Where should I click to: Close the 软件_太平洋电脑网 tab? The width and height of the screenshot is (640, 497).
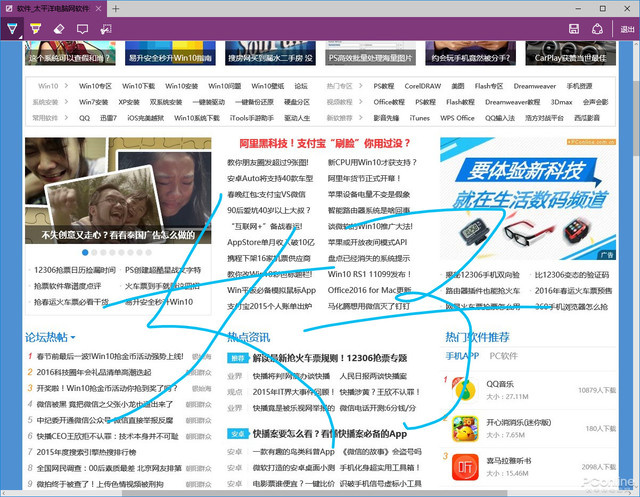point(99,9)
